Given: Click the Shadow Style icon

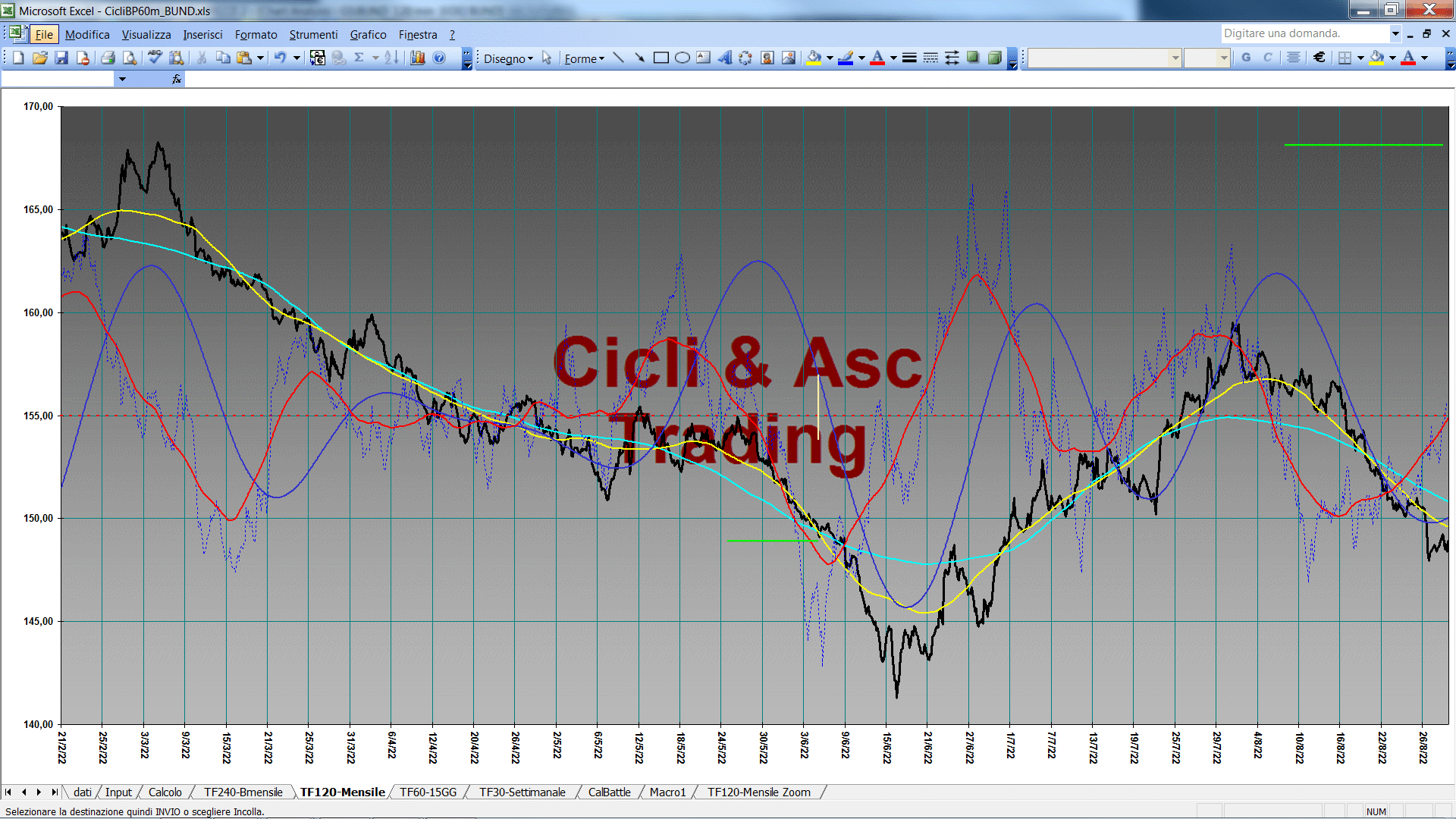Looking at the screenshot, I should [973, 58].
